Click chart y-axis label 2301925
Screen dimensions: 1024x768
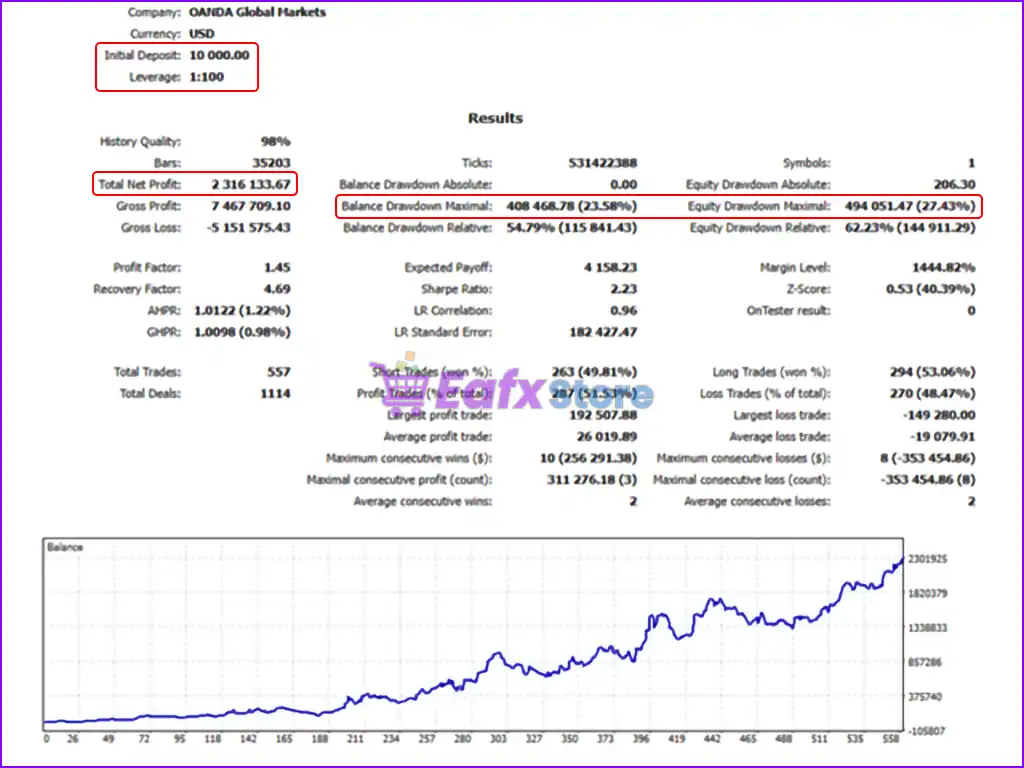[x=927, y=559]
